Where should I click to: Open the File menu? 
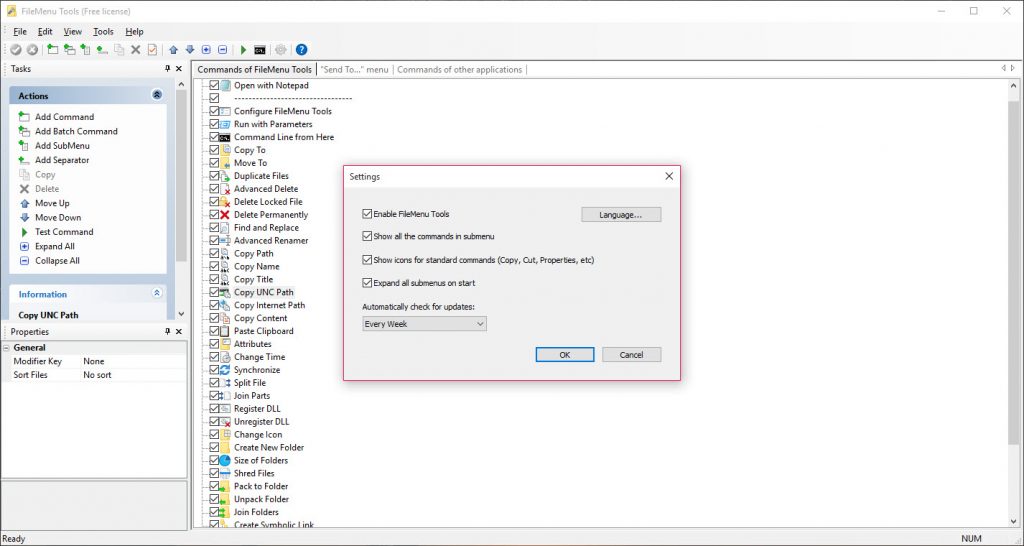click(20, 31)
